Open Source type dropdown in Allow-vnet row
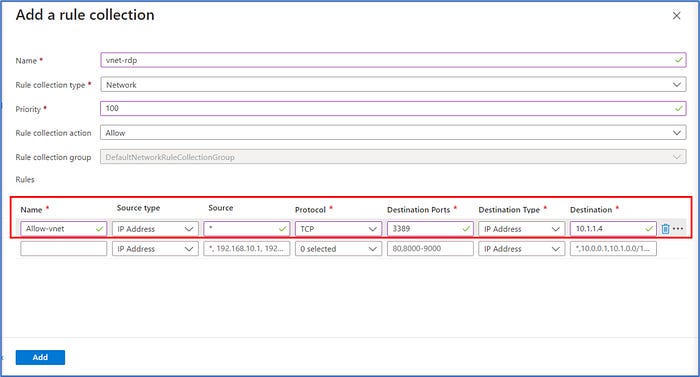 [x=155, y=229]
